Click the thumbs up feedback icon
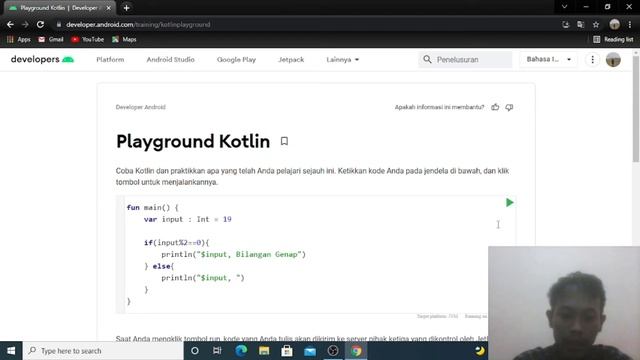Image resolution: width=640 pixels, height=360 pixels. (495, 107)
